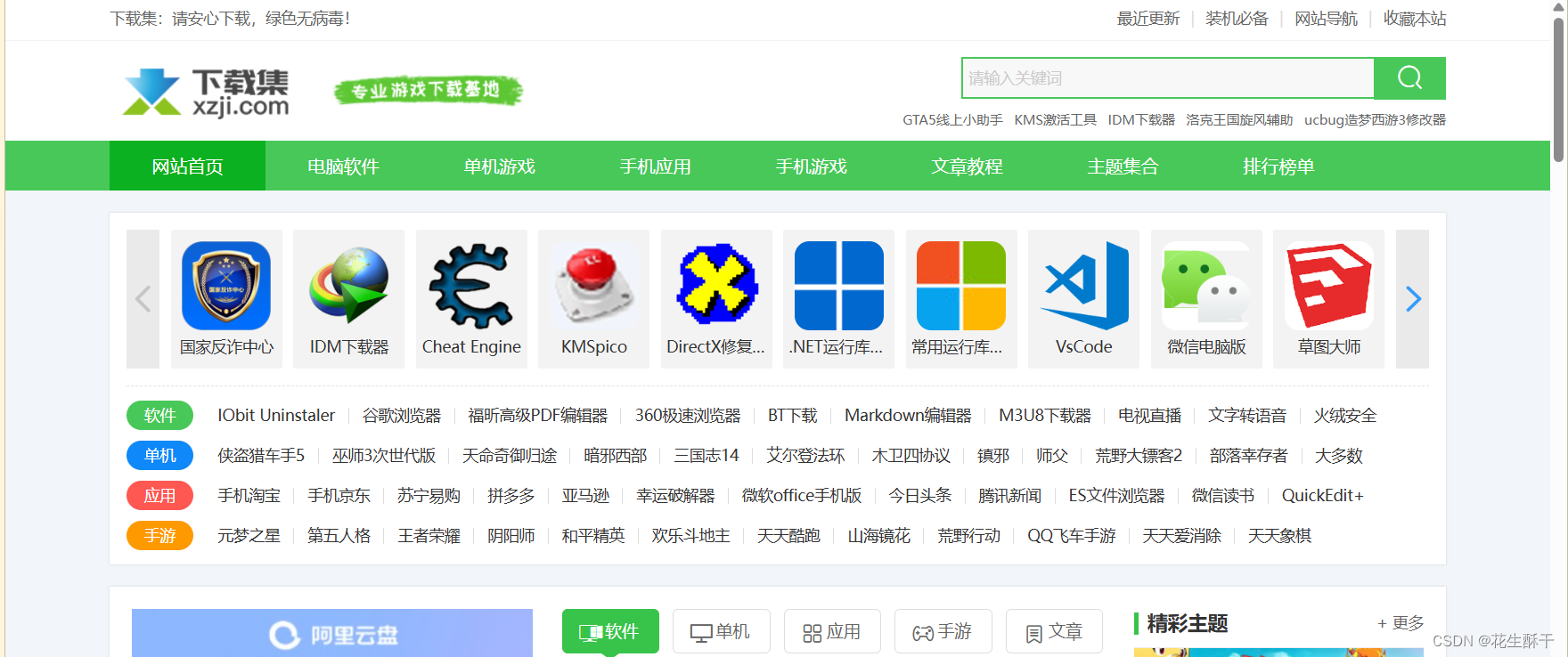Viewport: 1568px width, 657px height.
Task: Open the IDM下载器 icon
Action: coord(348,286)
